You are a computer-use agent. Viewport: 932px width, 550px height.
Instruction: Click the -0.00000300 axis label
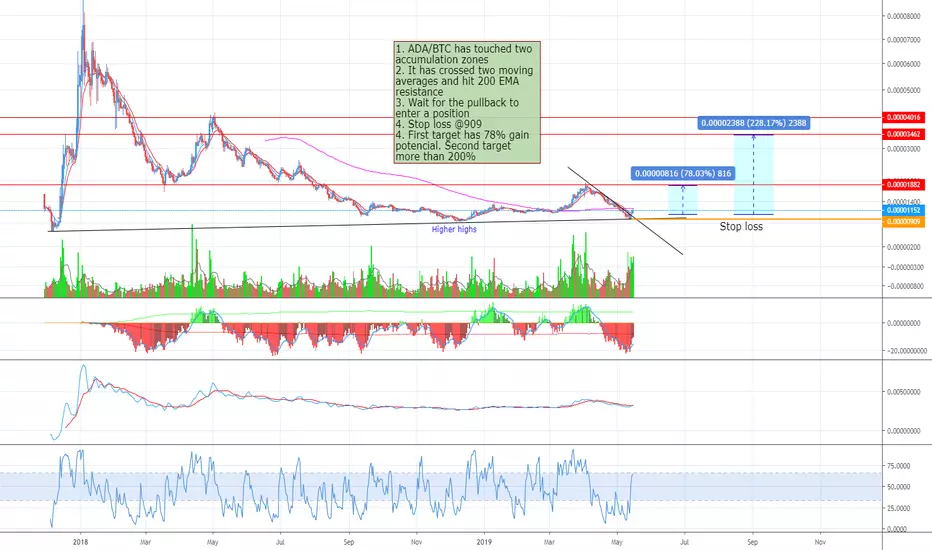[904, 268]
